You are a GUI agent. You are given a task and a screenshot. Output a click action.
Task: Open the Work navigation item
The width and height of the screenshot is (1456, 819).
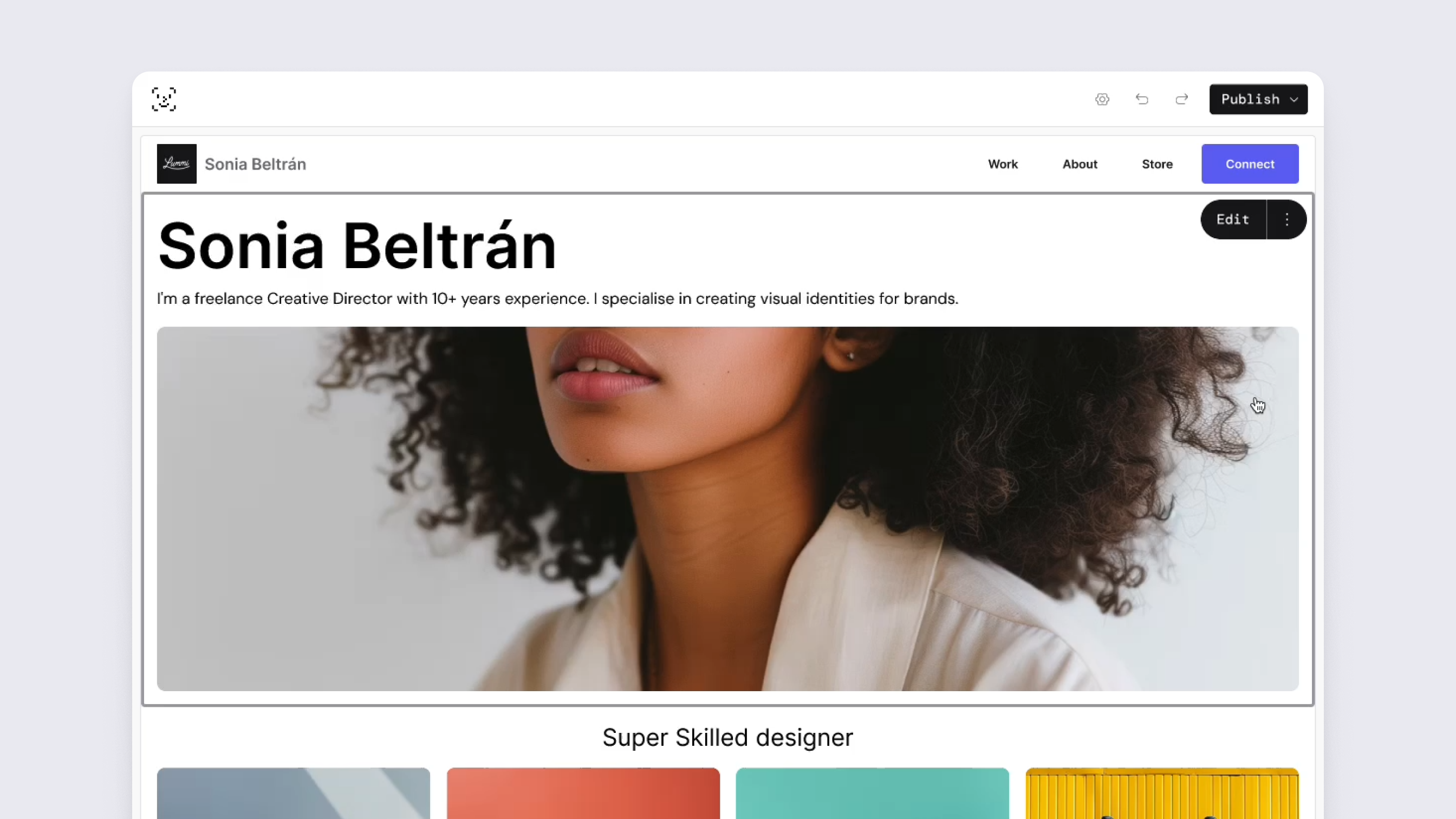pyautogui.click(x=1003, y=164)
